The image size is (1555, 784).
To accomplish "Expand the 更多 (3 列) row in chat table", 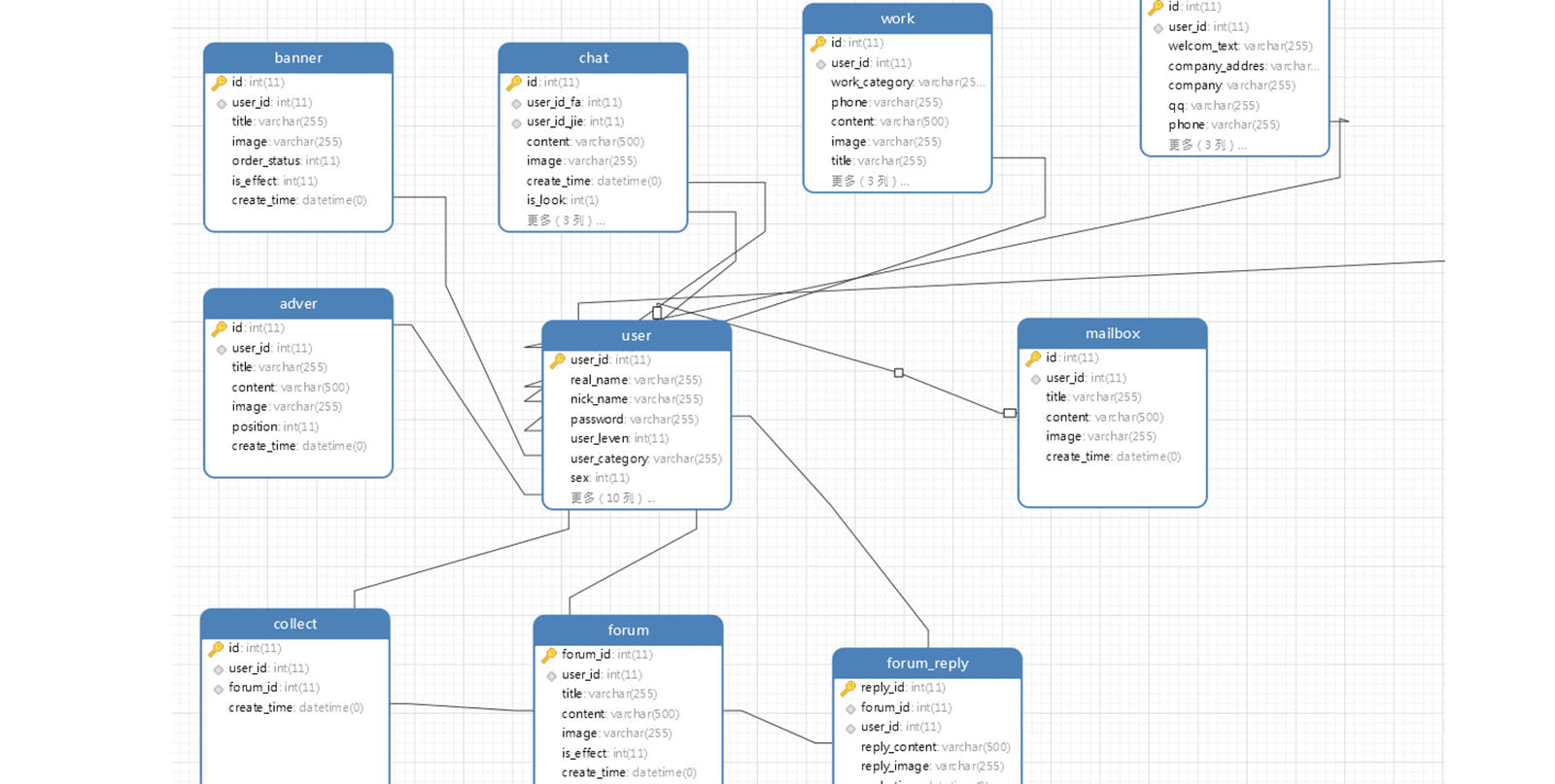I will pos(566,221).
